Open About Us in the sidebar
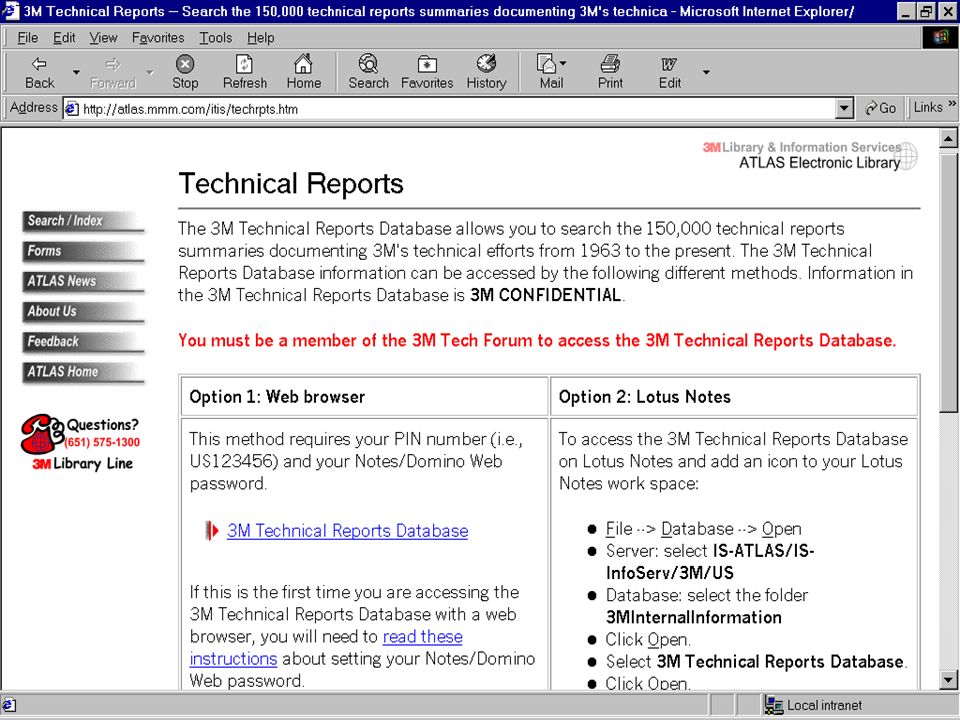 (83, 312)
